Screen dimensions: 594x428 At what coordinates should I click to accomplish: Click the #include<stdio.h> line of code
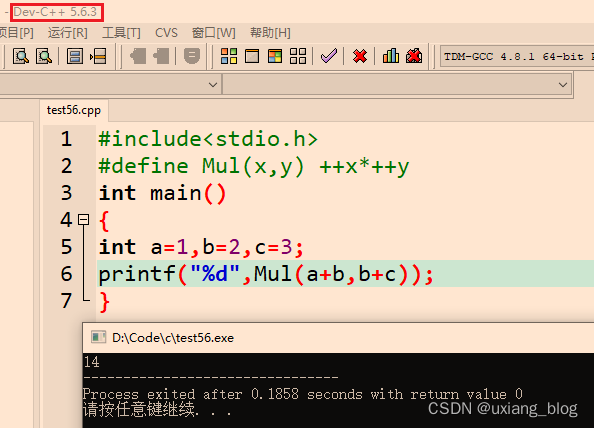coord(208,139)
